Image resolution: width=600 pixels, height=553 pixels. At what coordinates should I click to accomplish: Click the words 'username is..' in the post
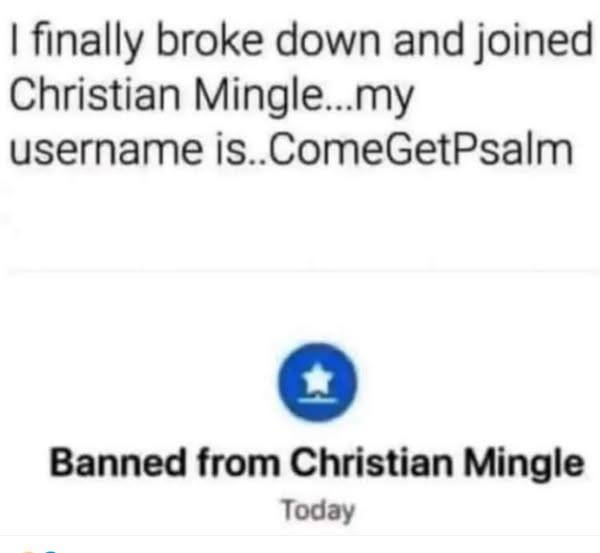coord(139,150)
